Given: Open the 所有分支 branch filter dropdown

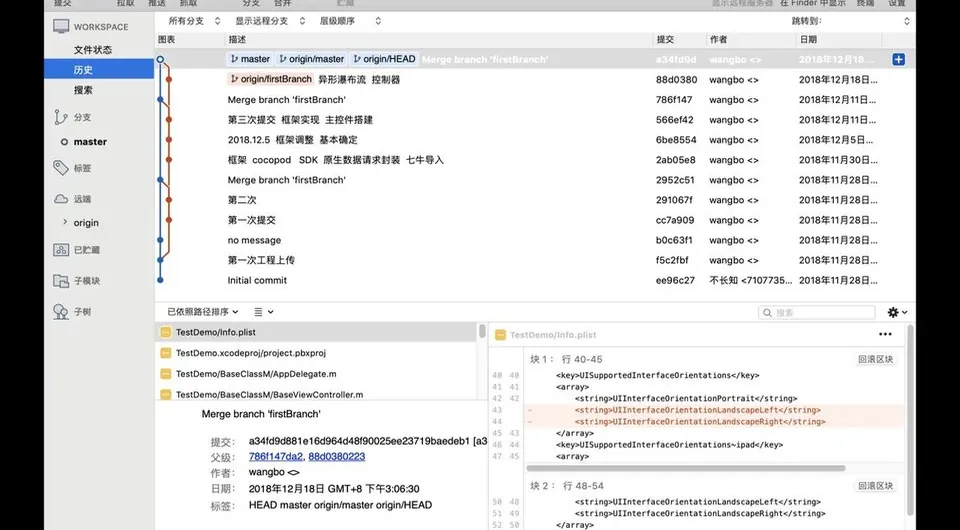Looking at the screenshot, I should point(194,21).
